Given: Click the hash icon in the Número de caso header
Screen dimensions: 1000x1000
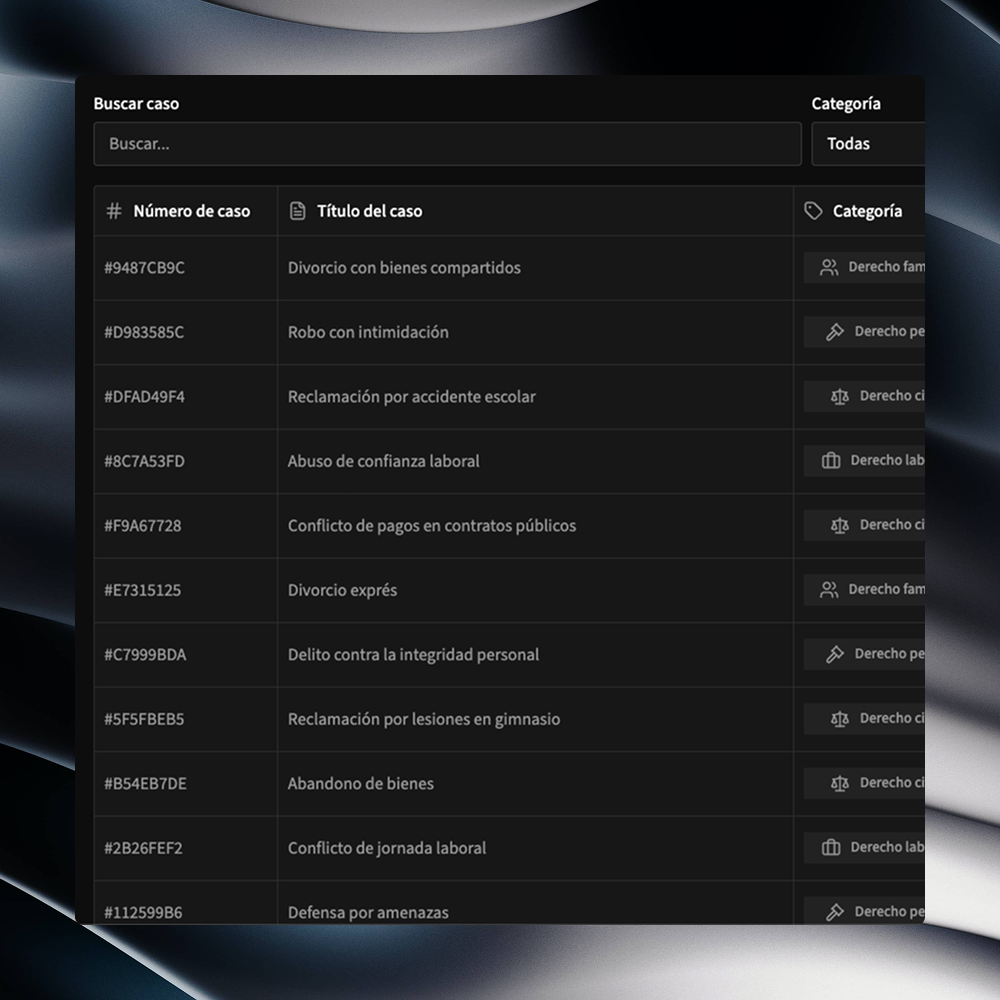Looking at the screenshot, I should tap(112, 211).
